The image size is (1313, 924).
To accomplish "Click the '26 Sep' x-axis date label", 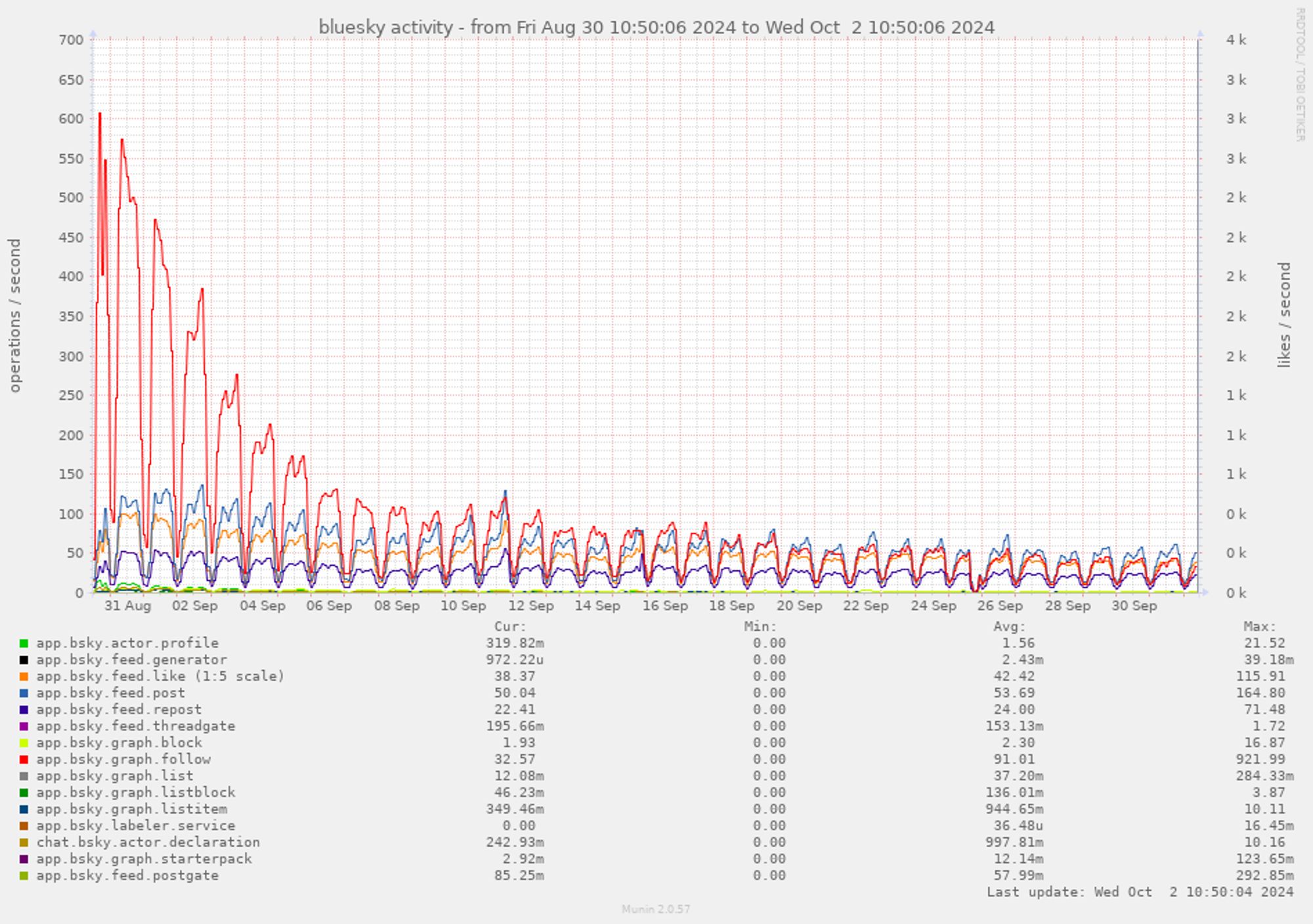I will tap(1001, 606).
